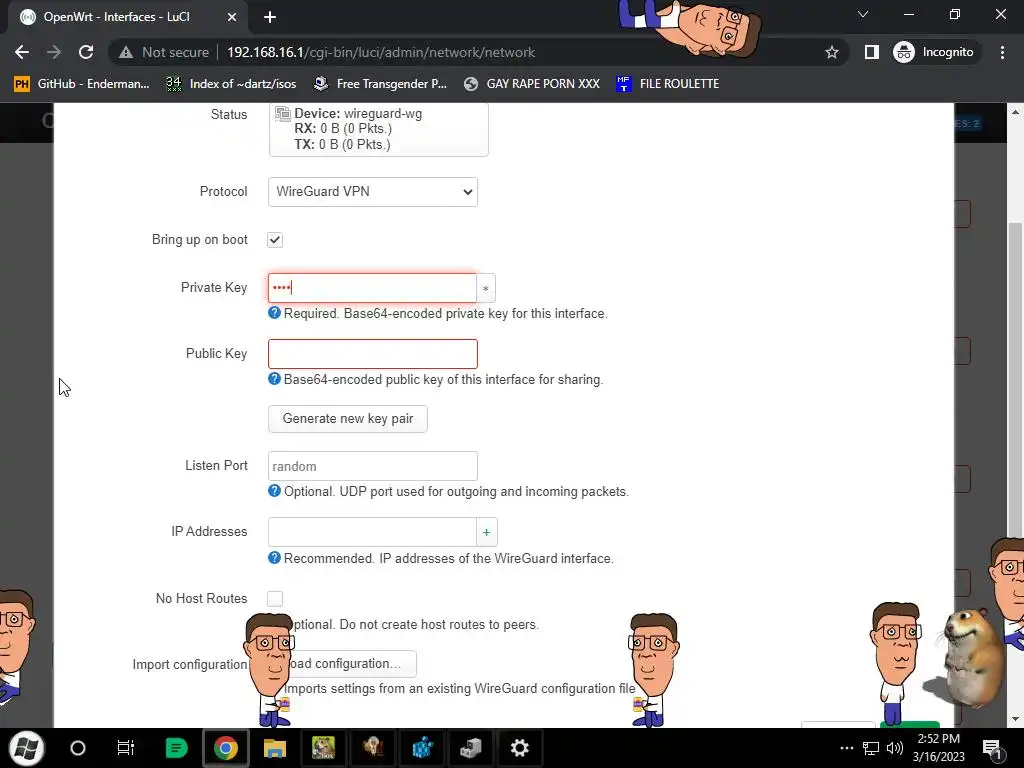
Task: Click the Listen Port input field
Action: tap(373, 466)
